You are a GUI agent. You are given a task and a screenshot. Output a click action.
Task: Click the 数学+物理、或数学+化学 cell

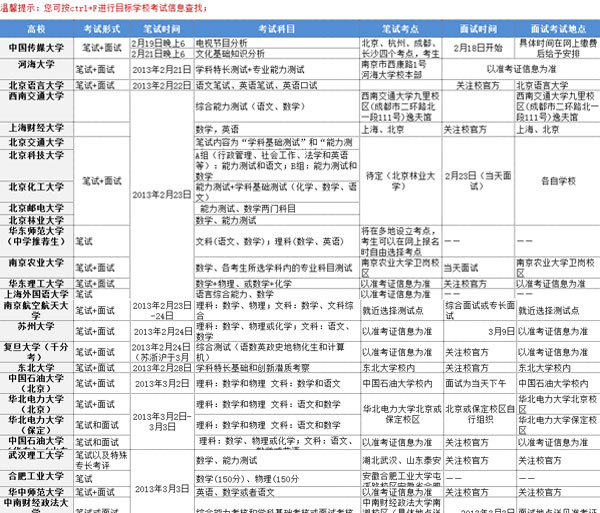tap(277, 284)
